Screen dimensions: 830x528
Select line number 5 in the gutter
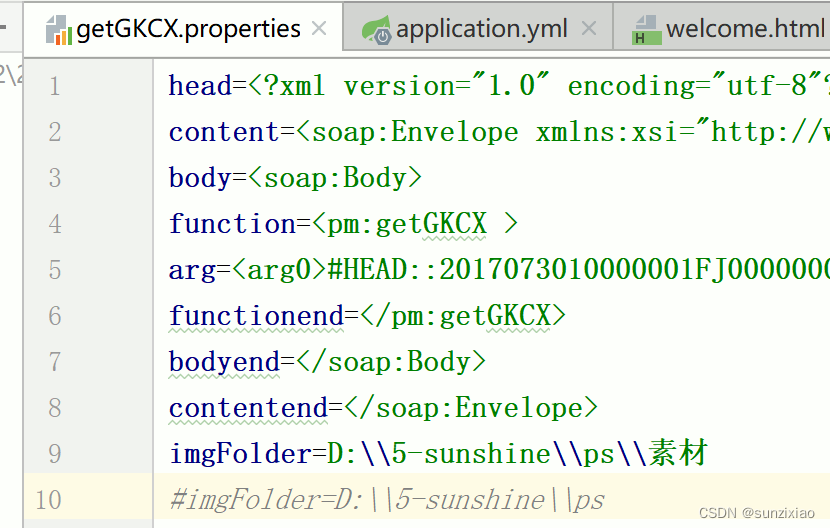tap(55, 270)
